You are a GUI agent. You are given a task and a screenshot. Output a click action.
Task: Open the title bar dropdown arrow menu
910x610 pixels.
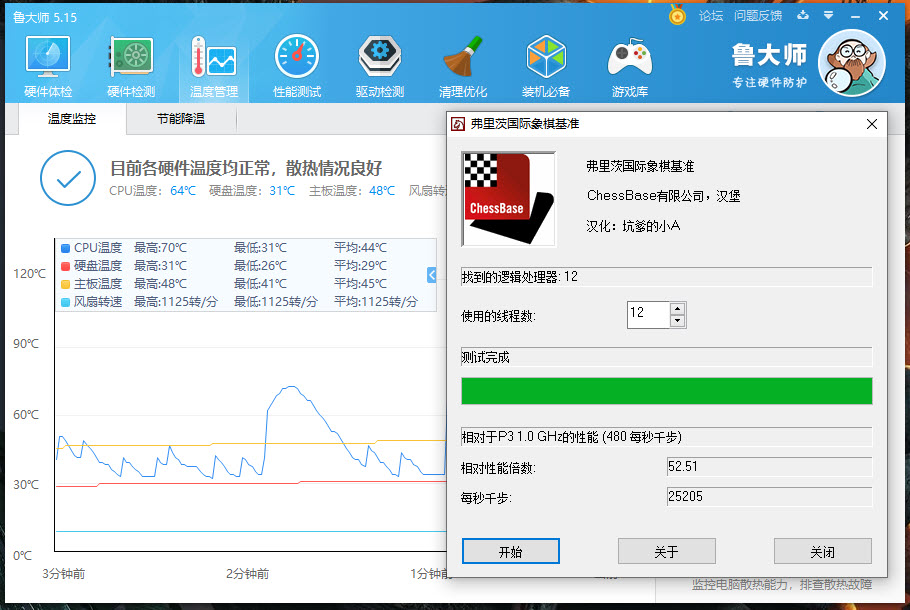pos(827,16)
